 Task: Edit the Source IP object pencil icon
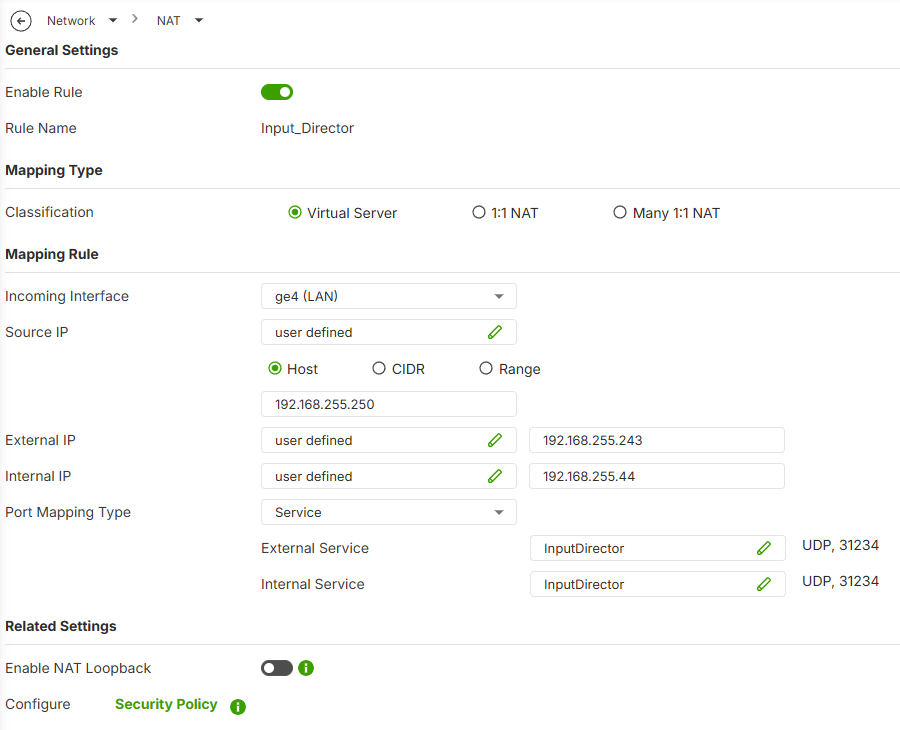(495, 332)
